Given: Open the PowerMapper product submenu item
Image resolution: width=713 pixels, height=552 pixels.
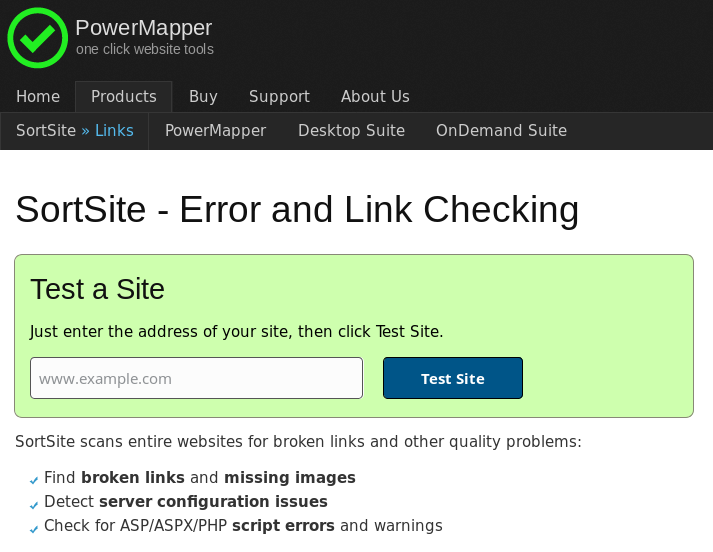Looking at the screenshot, I should [x=216, y=130].
